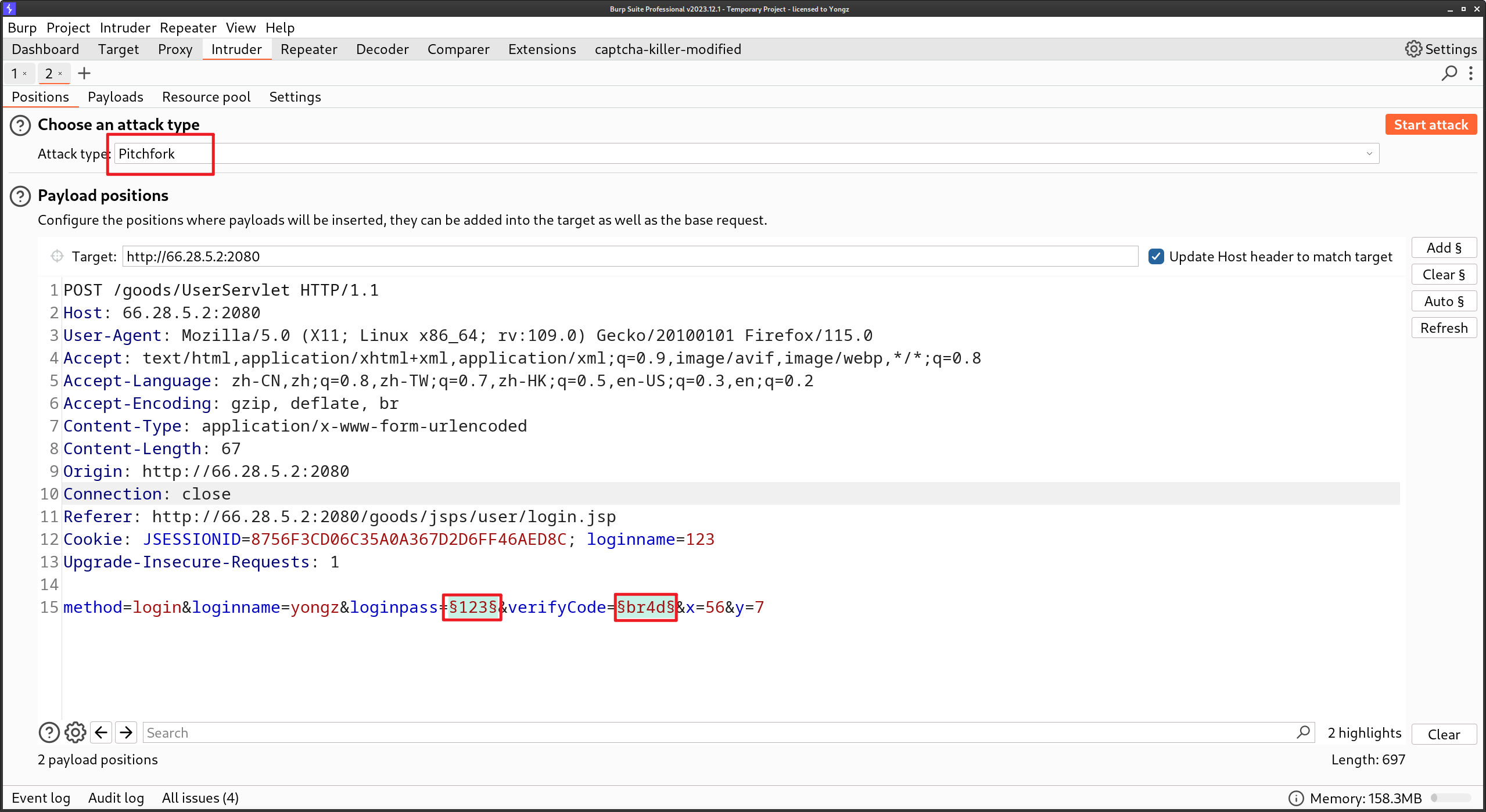Open the captcha-killer-modified tab
Viewport: 1486px width, 812px height.
click(668, 49)
